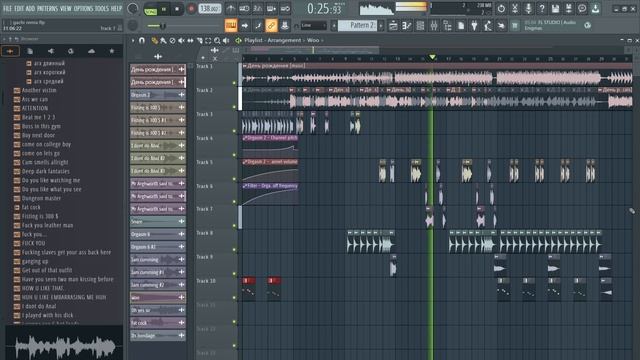Select the Filter cutoff automation clip on Track 6
This screenshot has width=640, height=360.
pos(270,194)
